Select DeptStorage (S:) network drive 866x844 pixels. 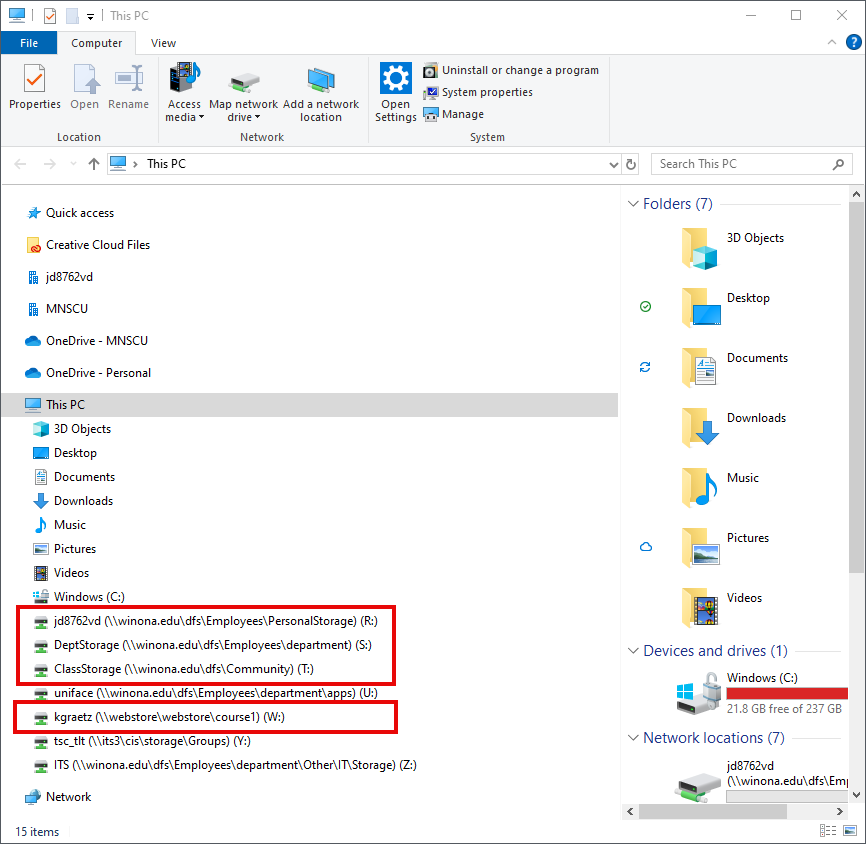click(x=212, y=645)
